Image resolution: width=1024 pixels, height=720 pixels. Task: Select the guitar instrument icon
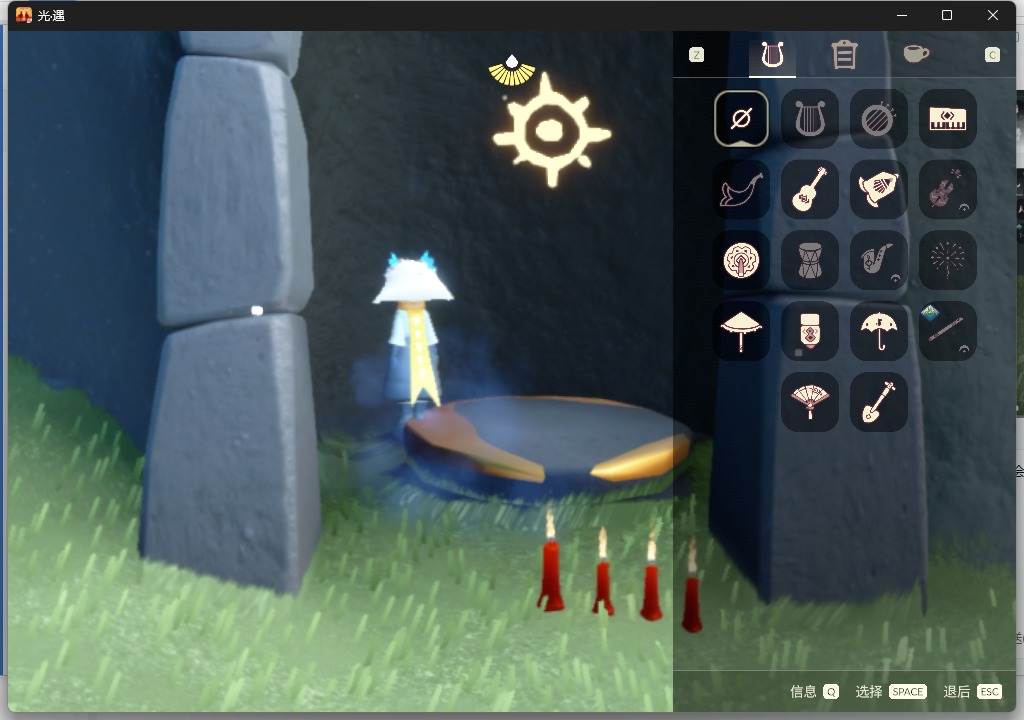tap(810, 189)
